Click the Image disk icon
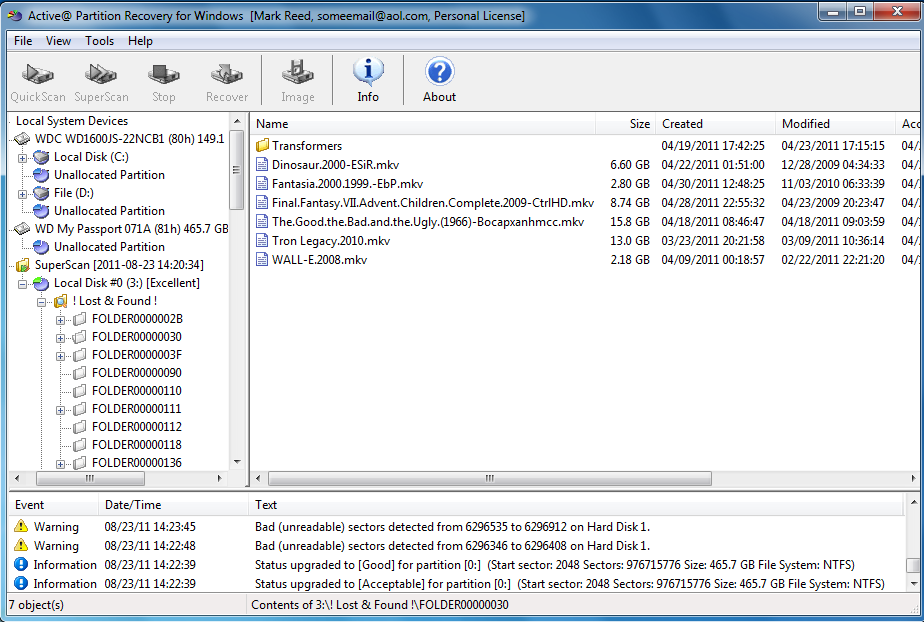 [298, 72]
